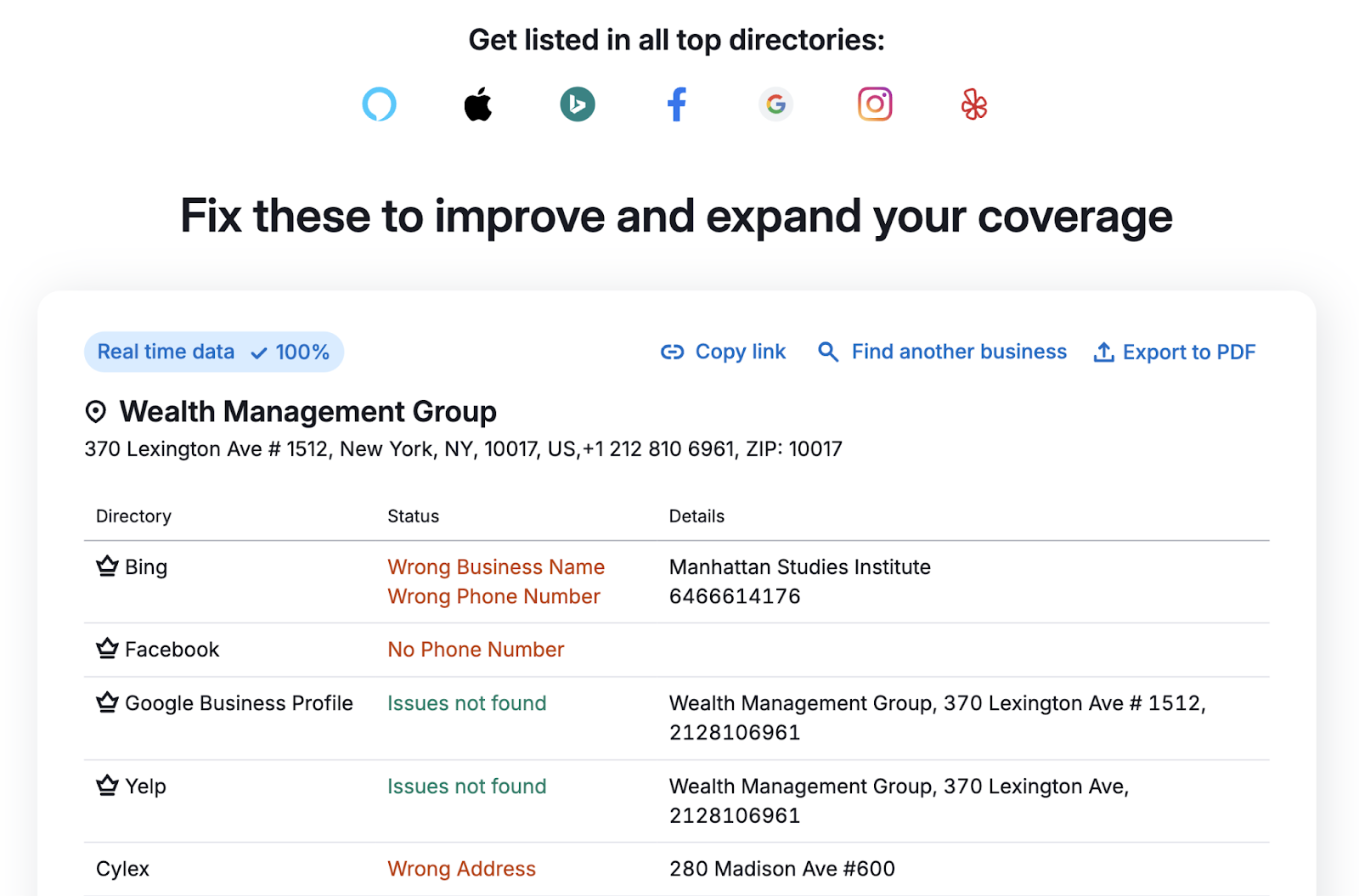Click the Wrong Business Name status for Bing
The width and height of the screenshot is (1359, 896).
[496, 566]
